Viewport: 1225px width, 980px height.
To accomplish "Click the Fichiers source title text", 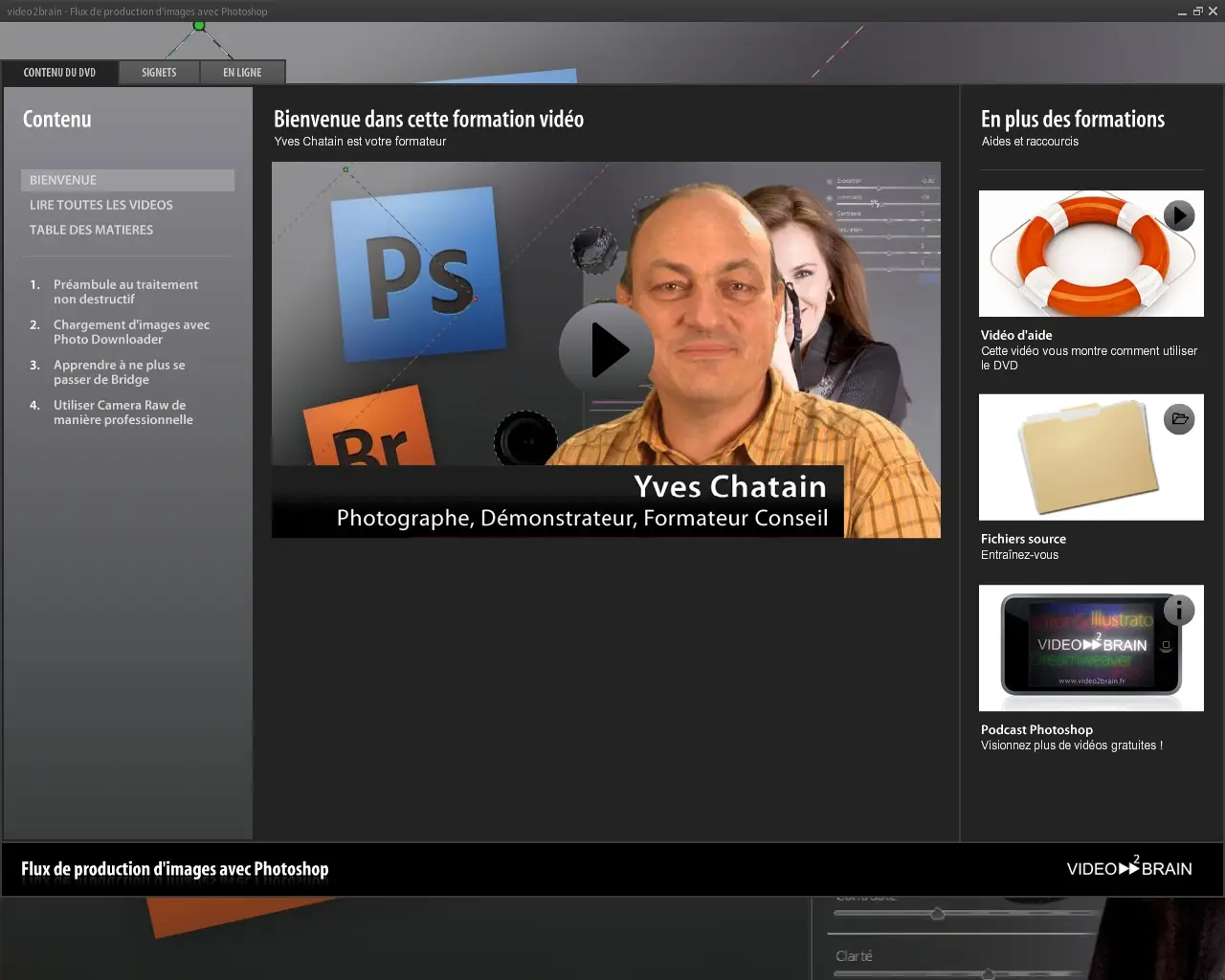I will (x=1023, y=539).
